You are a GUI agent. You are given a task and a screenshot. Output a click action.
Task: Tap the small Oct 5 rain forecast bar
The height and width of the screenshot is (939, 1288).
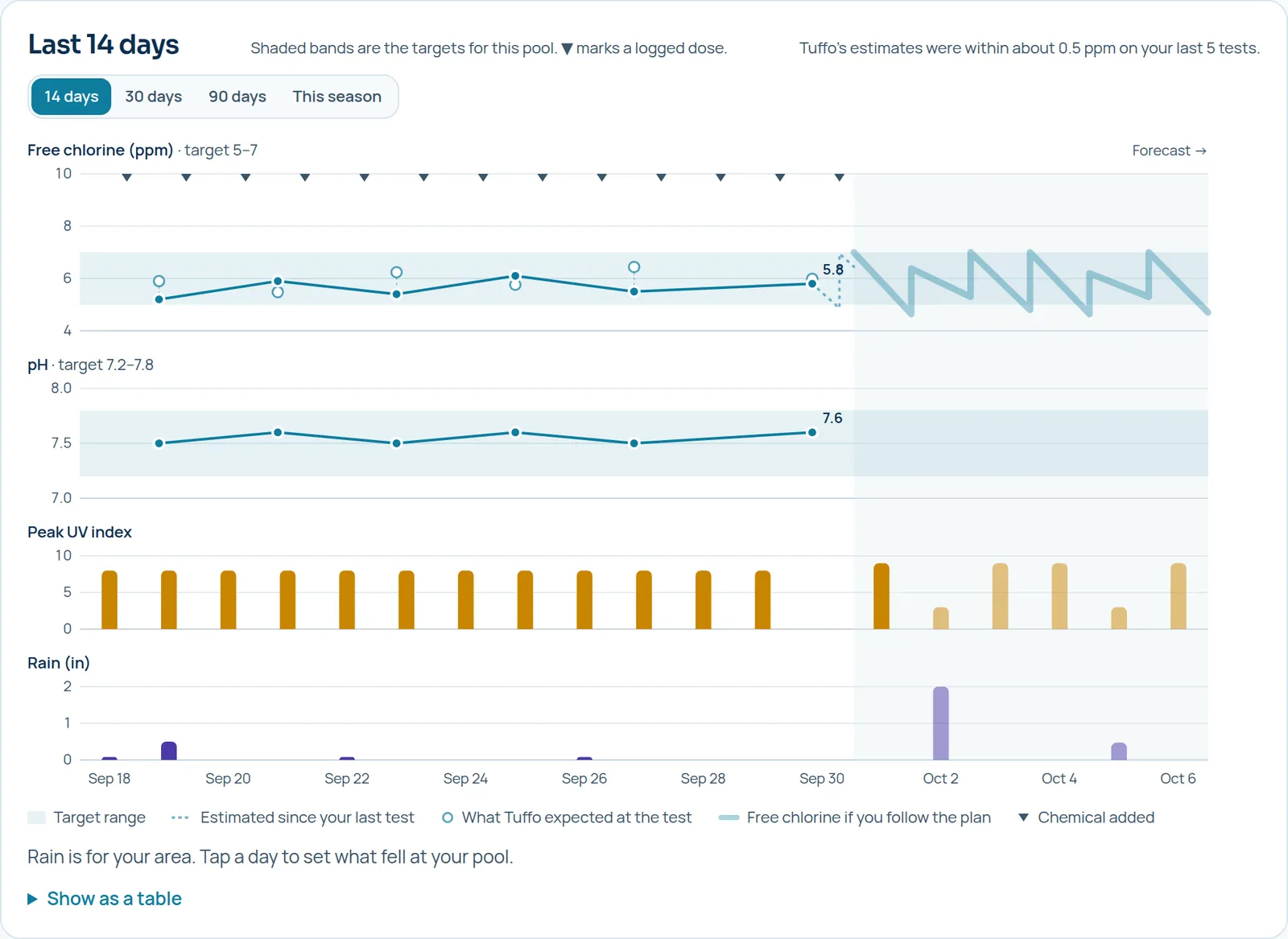coord(1119,752)
